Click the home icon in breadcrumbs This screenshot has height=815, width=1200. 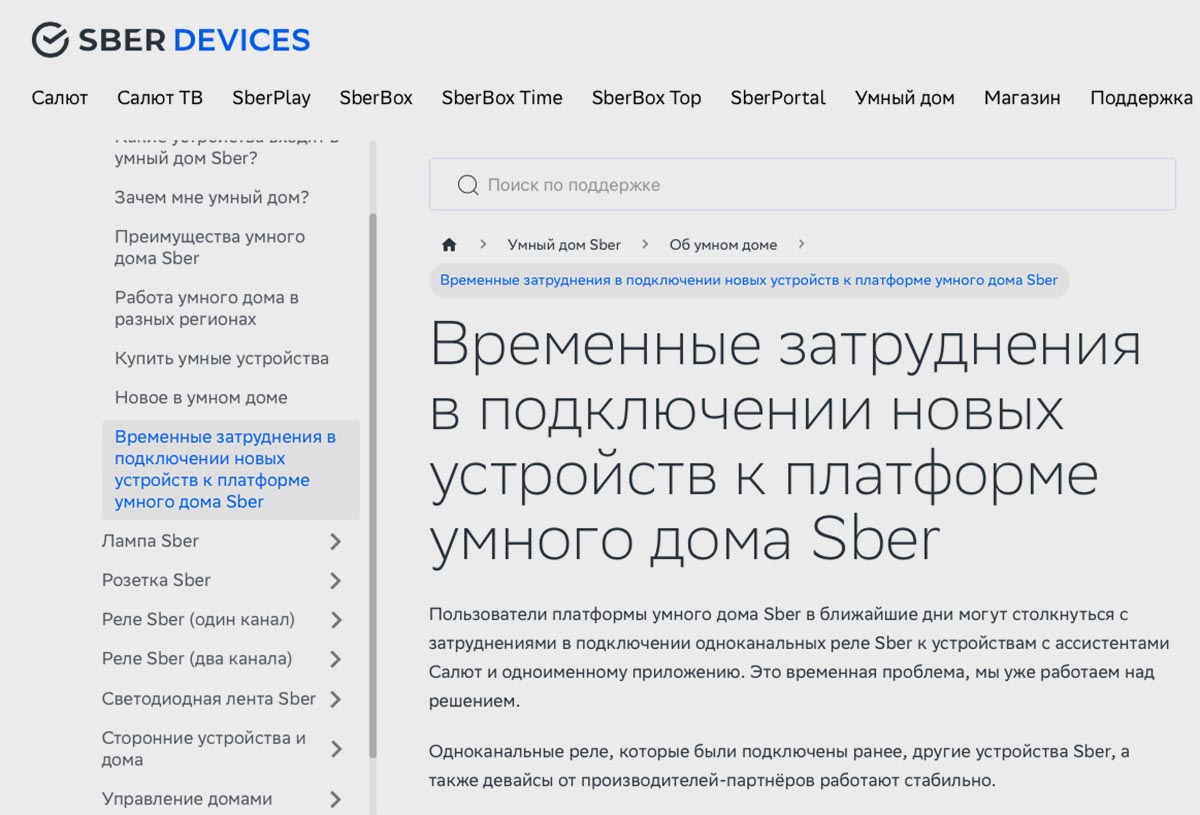449,245
